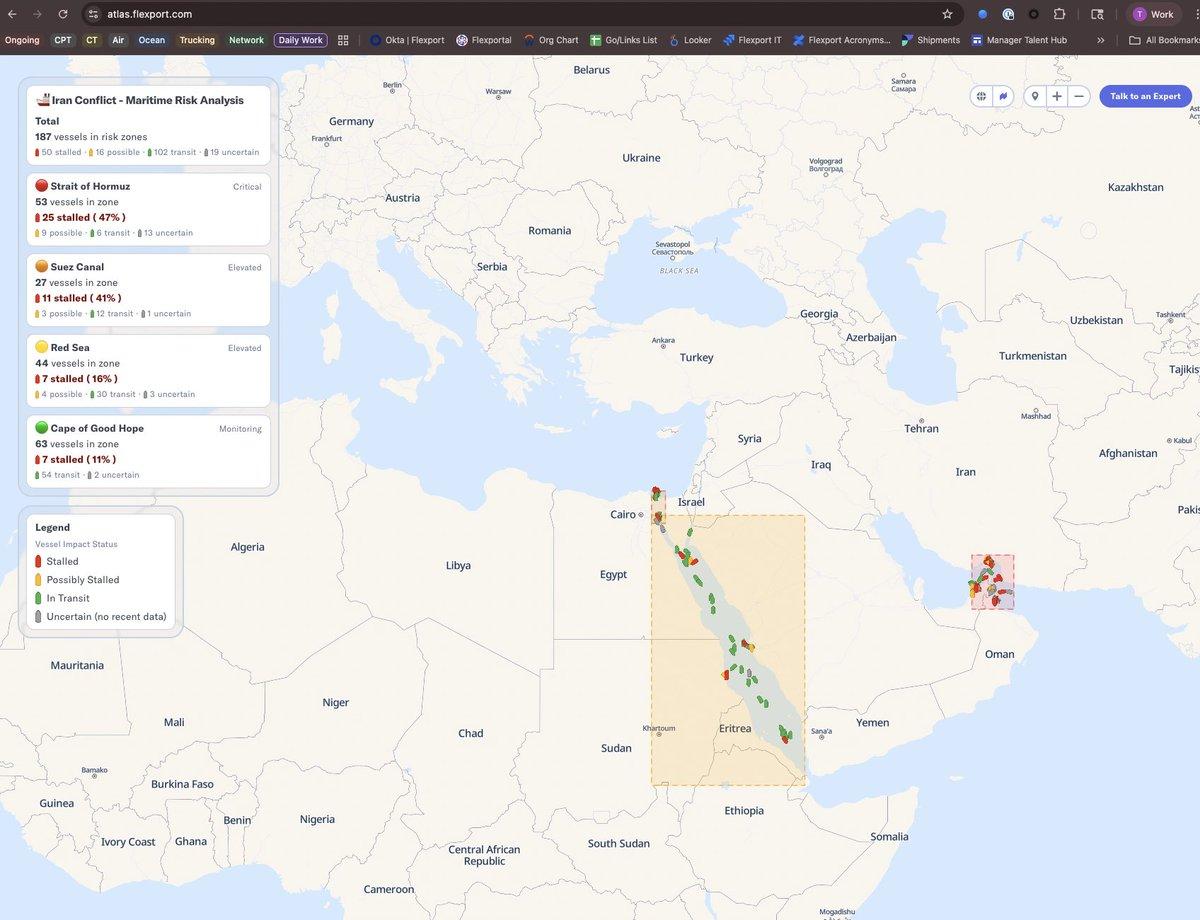Click the apps grid icon in bookmarks bar
1200x920 pixels.
(343, 40)
